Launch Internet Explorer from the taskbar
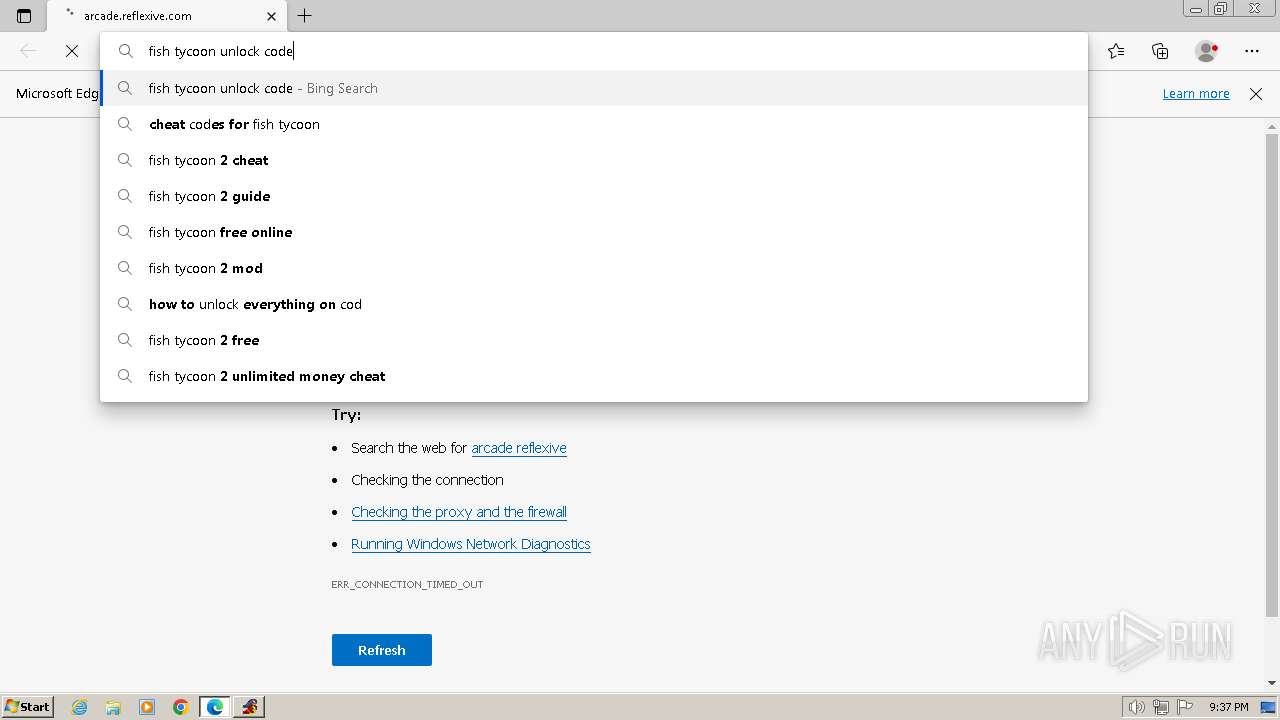1280x720 pixels. click(x=79, y=707)
